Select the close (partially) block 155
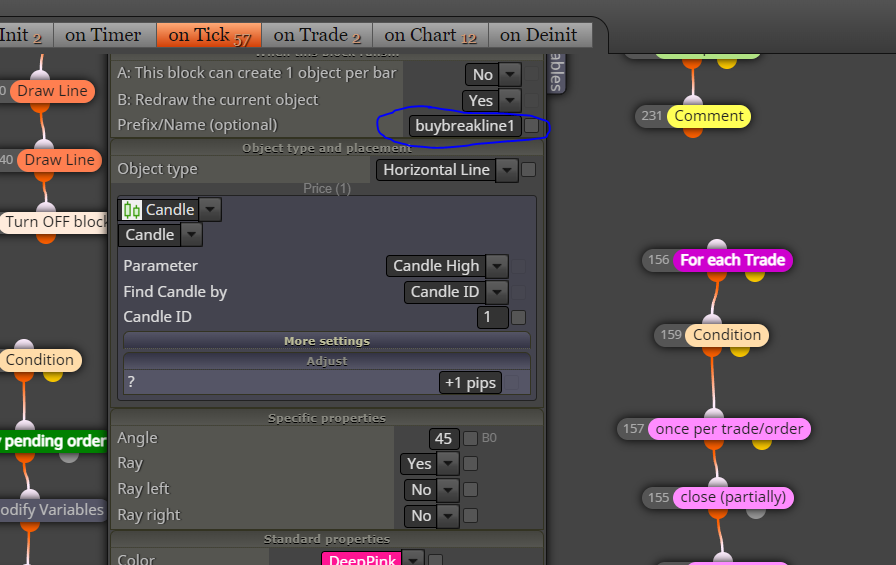The width and height of the screenshot is (896, 565). point(733,497)
